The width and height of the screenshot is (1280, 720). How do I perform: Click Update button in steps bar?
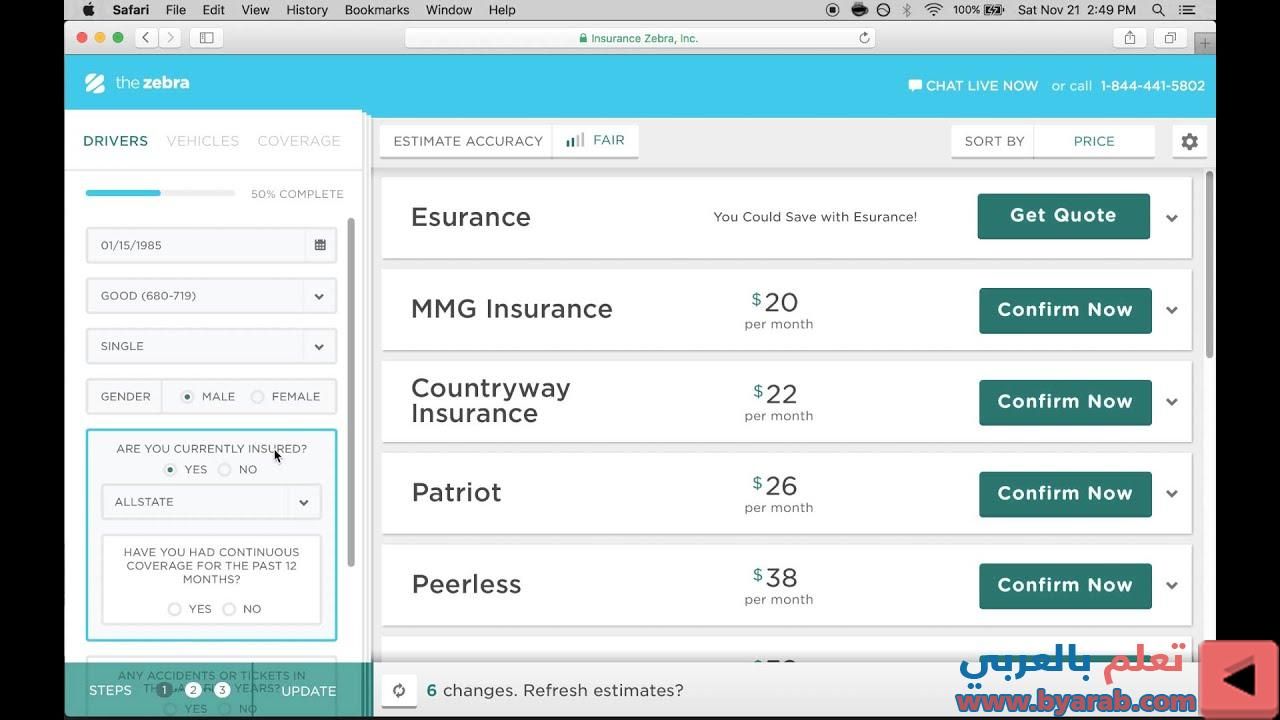[x=309, y=691]
